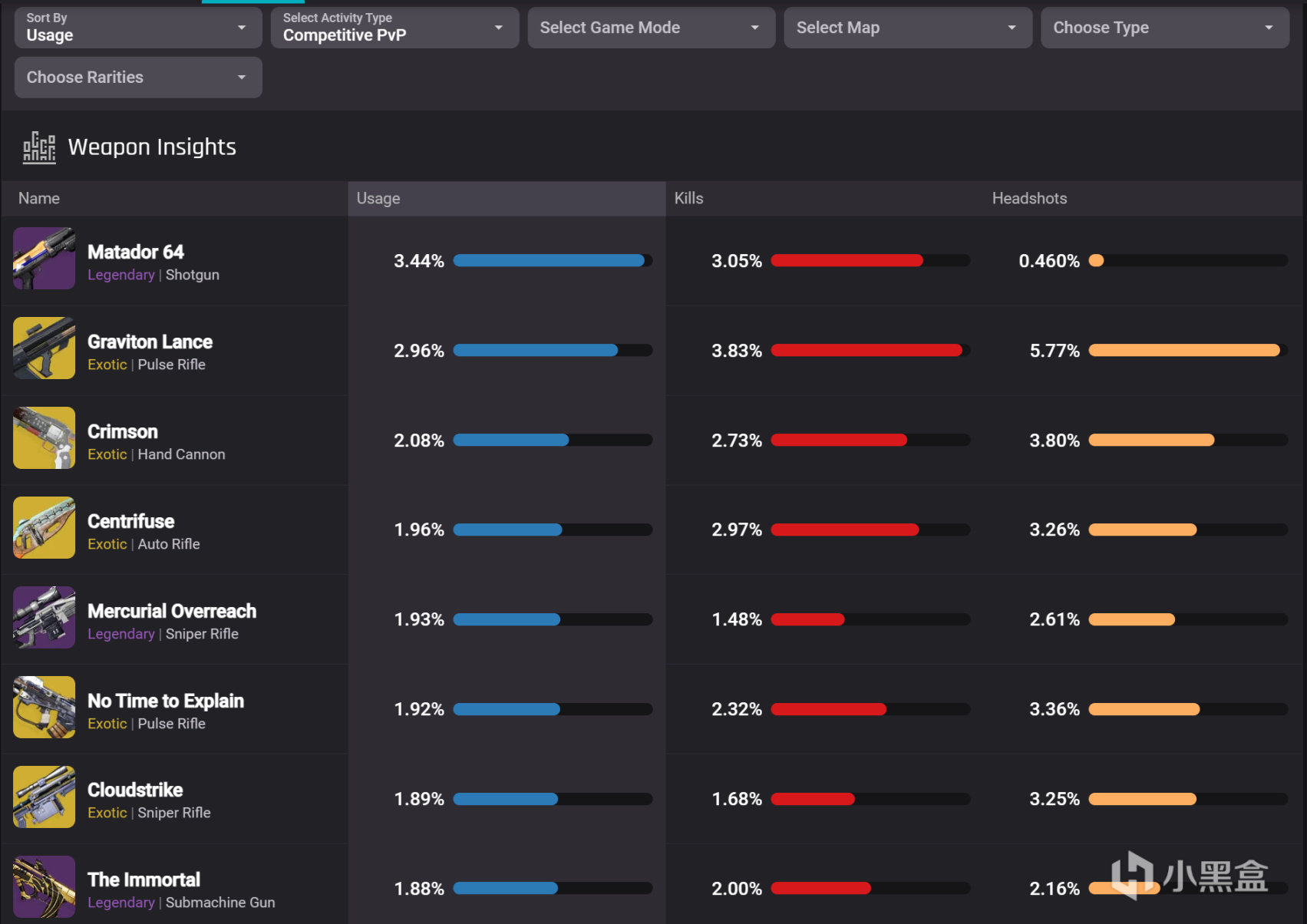
Task: Click the Submachine Gun type label
Action: pyautogui.click(x=220, y=903)
